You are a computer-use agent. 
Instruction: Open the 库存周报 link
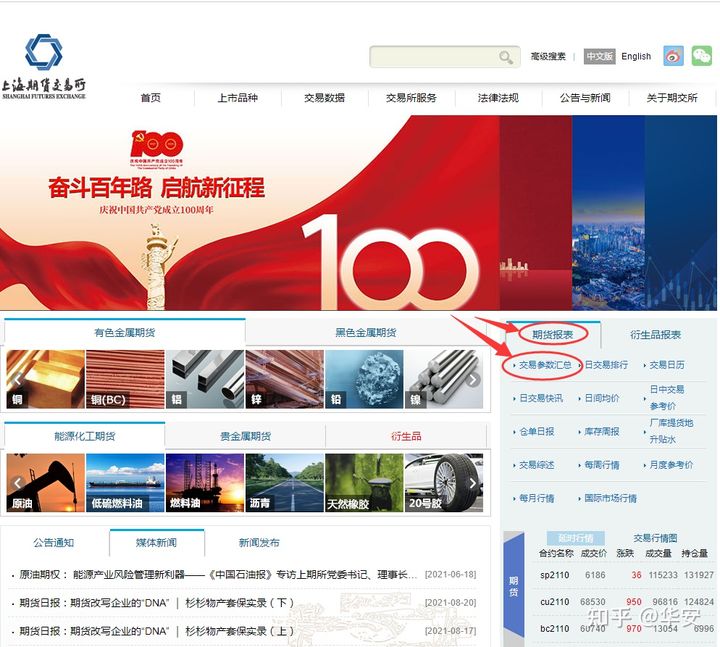[x=602, y=432]
